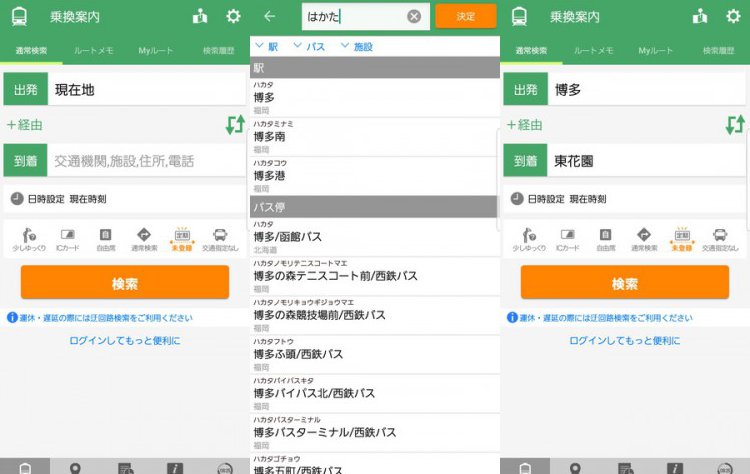The image size is (750, 474).
Task: Toggle 通常検索 option on left screen
Action: [144, 239]
